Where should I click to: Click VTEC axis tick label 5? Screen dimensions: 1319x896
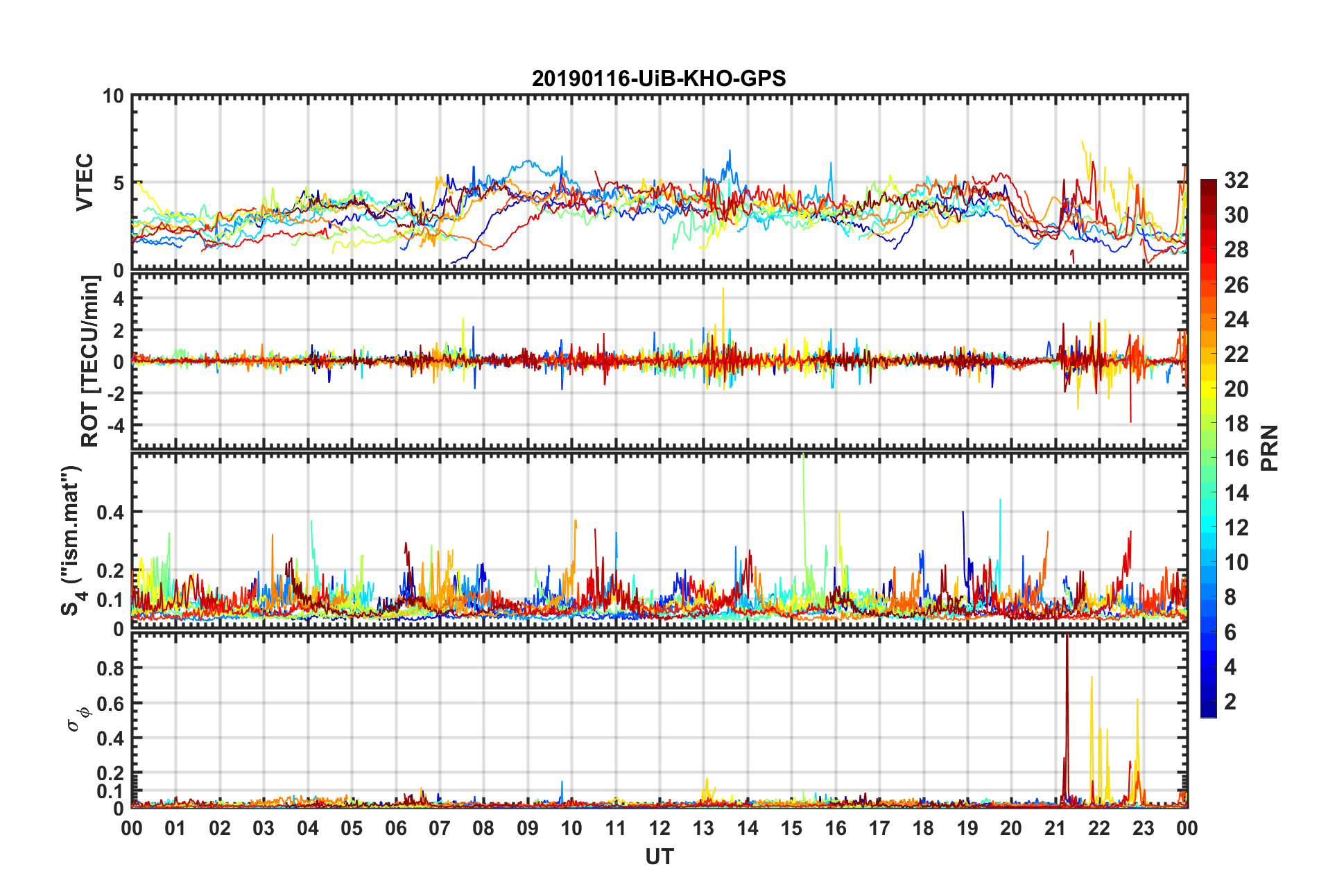(x=119, y=183)
